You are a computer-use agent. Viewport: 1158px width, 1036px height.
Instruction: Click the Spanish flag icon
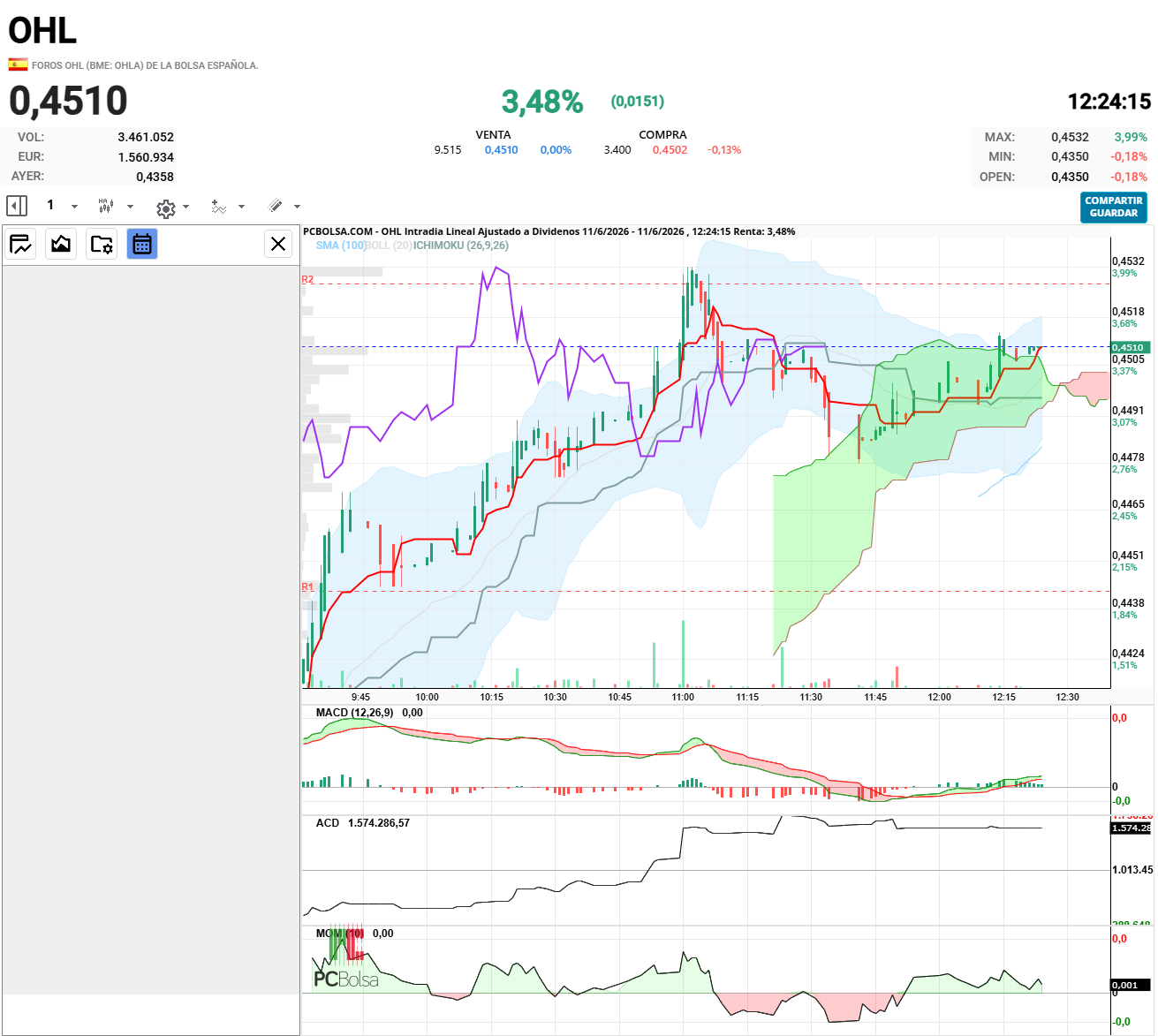(x=18, y=64)
